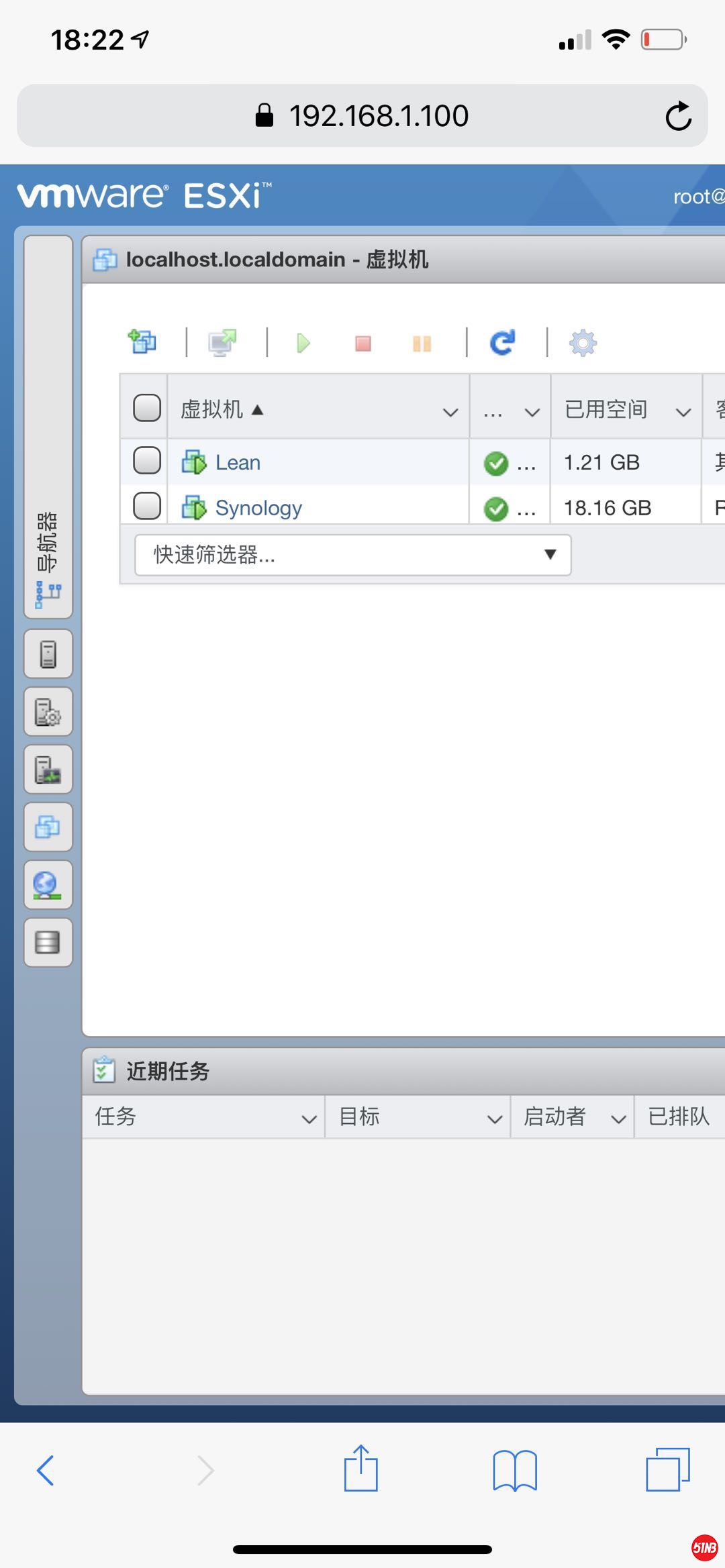Refresh the virtual machine list
Viewport: 725px width, 1568px height.
click(502, 342)
